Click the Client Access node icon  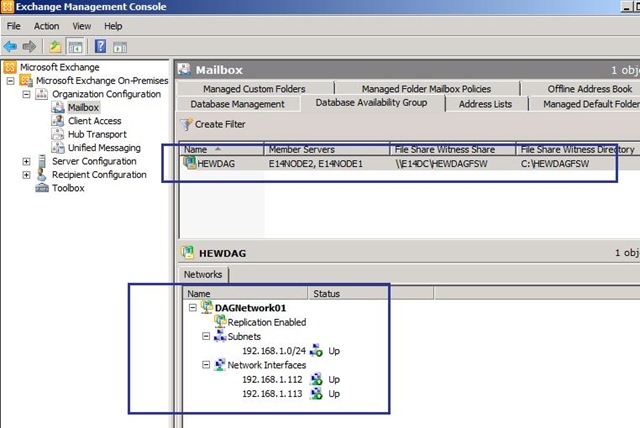pos(58,121)
